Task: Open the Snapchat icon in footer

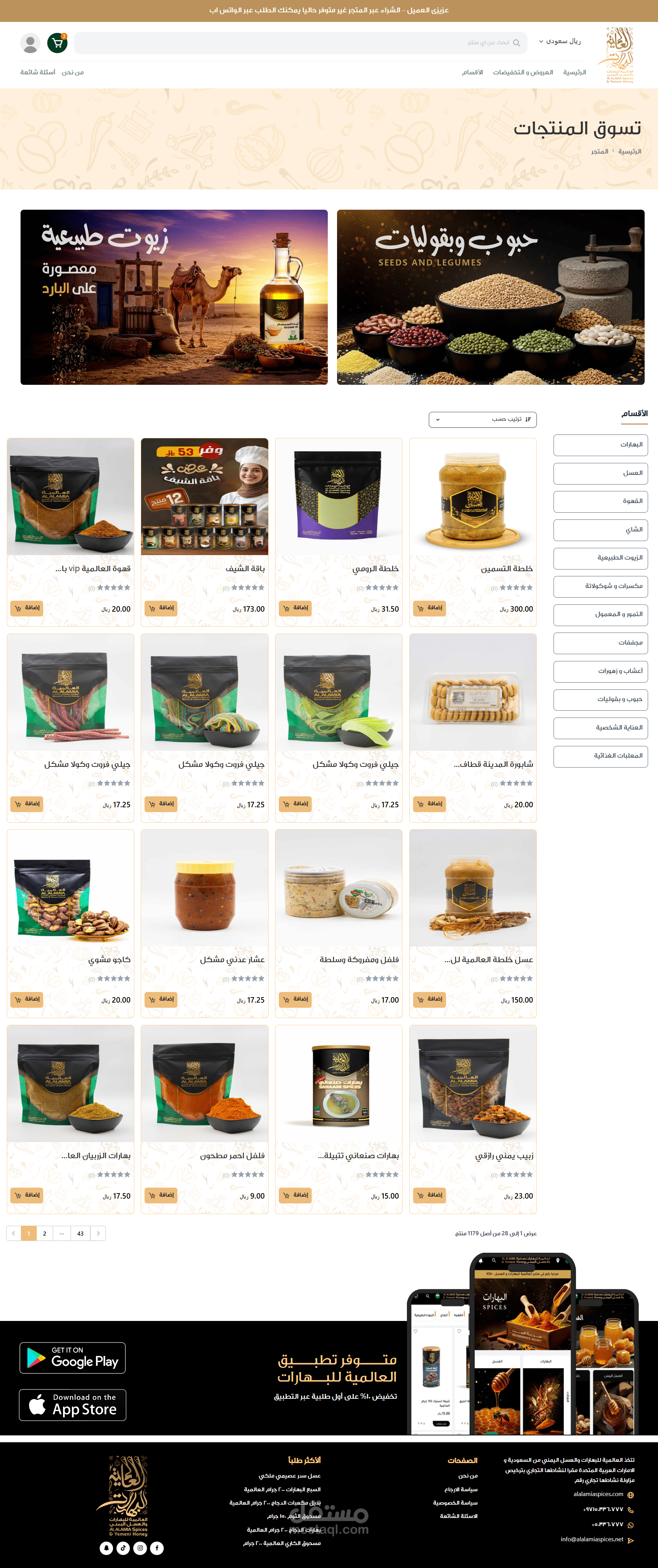Action: (x=107, y=1548)
